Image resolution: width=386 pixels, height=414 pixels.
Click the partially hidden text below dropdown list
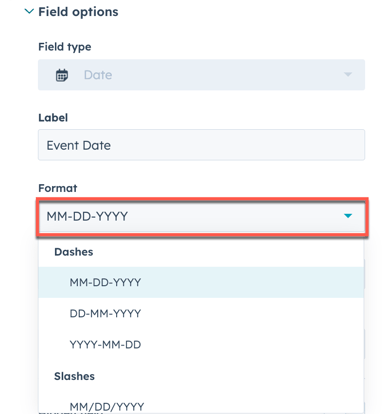click(72, 413)
